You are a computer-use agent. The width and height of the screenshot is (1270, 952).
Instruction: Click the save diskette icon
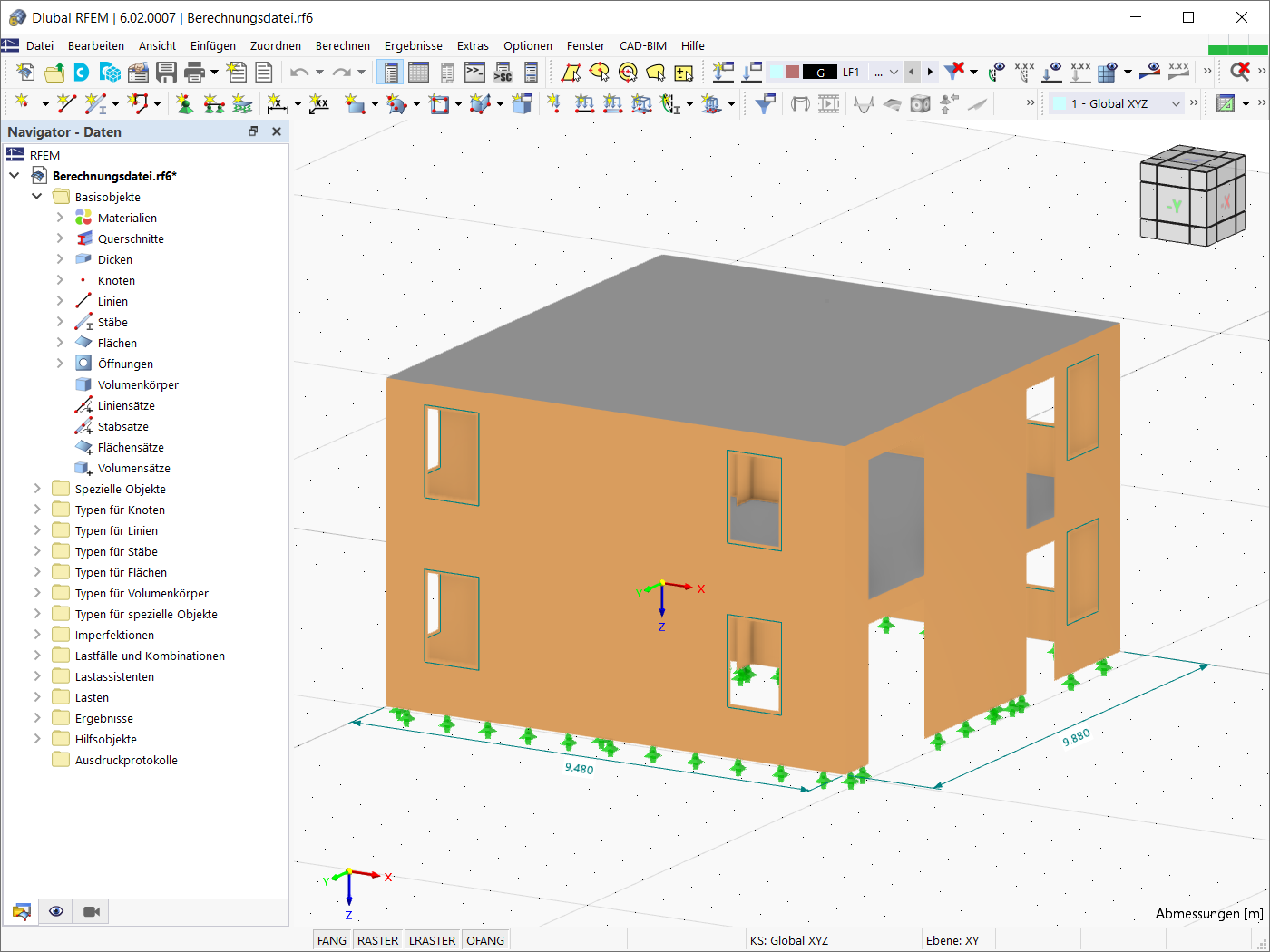(x=166, y=72)
